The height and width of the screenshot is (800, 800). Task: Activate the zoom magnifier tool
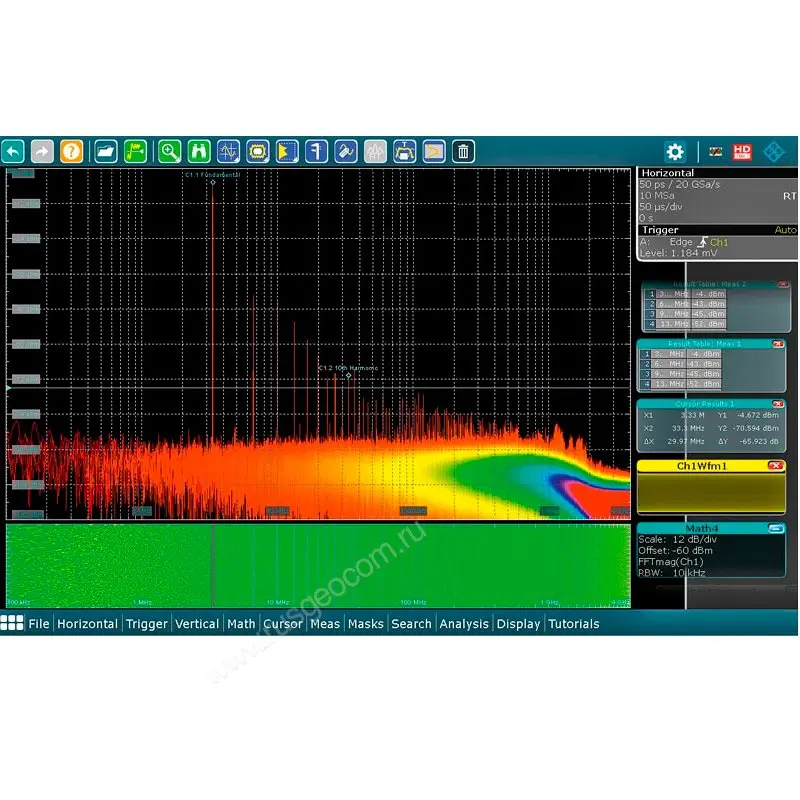pyautogui.click(x=170, y=151)
